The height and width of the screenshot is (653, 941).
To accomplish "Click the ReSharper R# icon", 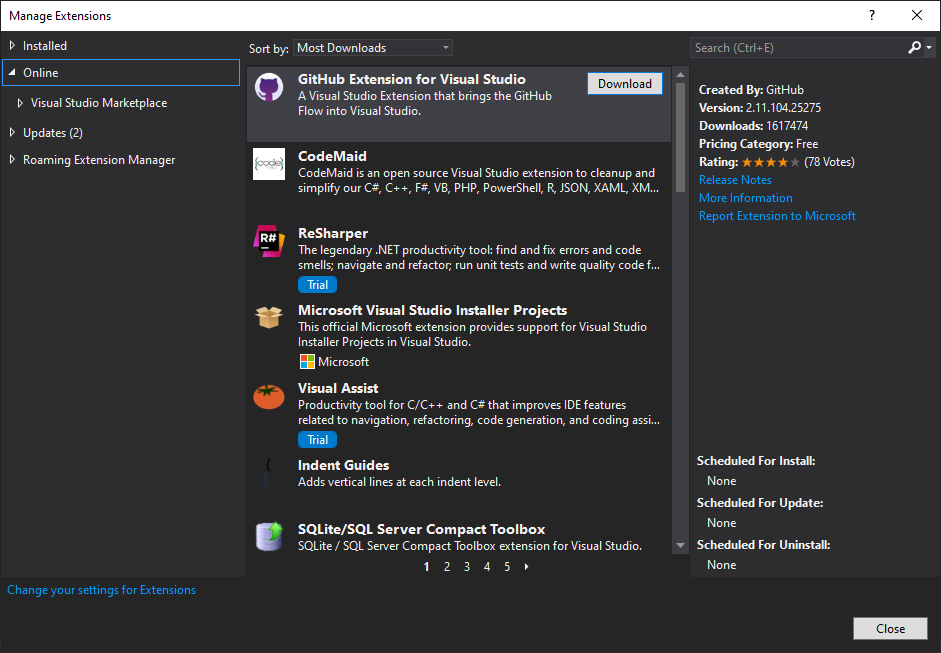I will (x=268, y=241).
